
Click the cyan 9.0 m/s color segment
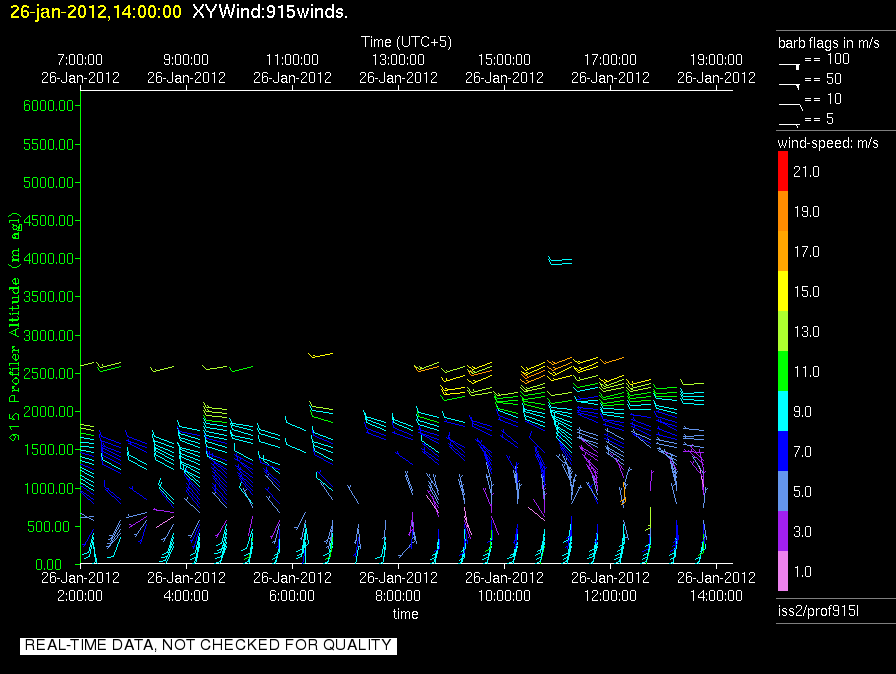click(783, 411)
